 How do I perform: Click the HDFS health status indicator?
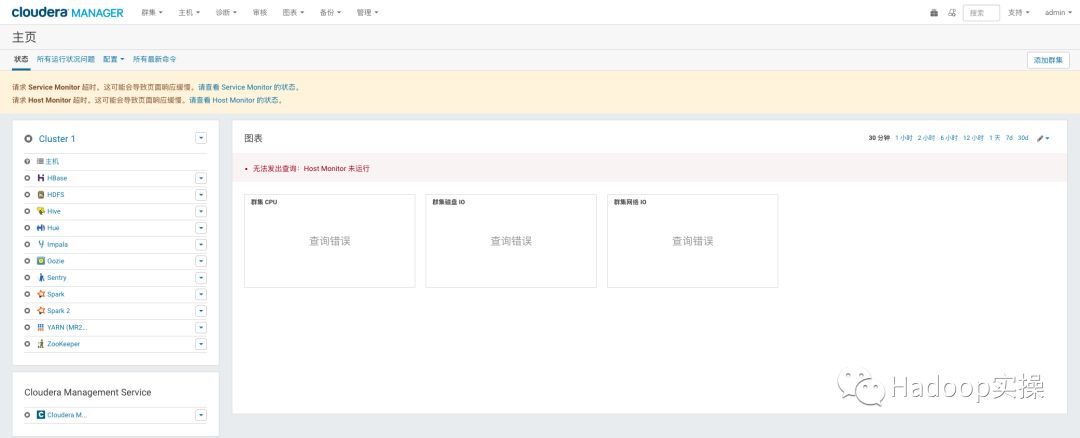27,194
